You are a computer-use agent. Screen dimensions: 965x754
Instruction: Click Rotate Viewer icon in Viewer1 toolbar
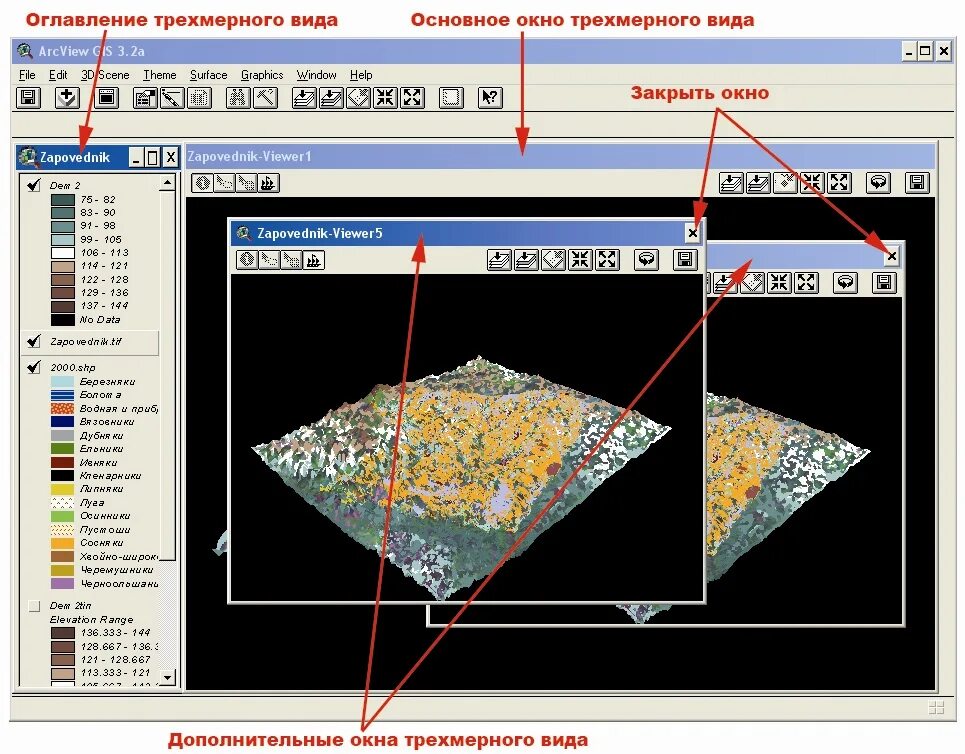click(x=878, y=182)
